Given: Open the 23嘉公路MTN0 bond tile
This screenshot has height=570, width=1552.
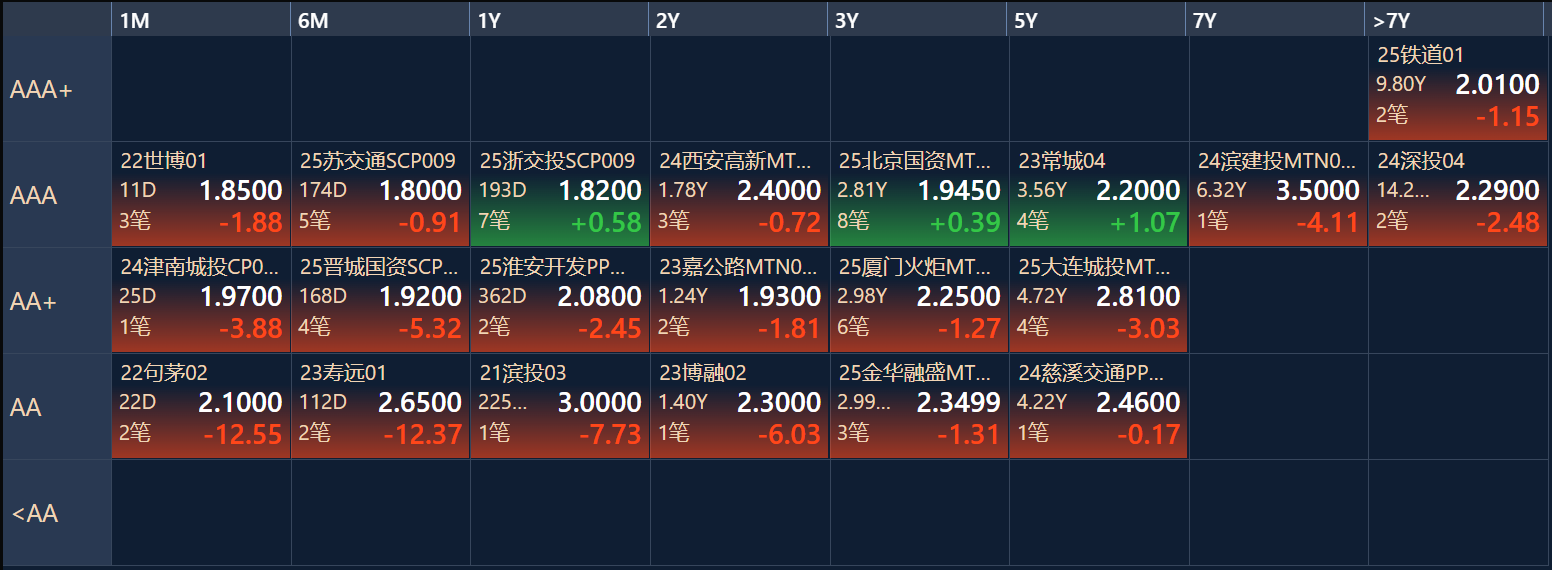Looking at the screenshot, I should coord(739,301).
